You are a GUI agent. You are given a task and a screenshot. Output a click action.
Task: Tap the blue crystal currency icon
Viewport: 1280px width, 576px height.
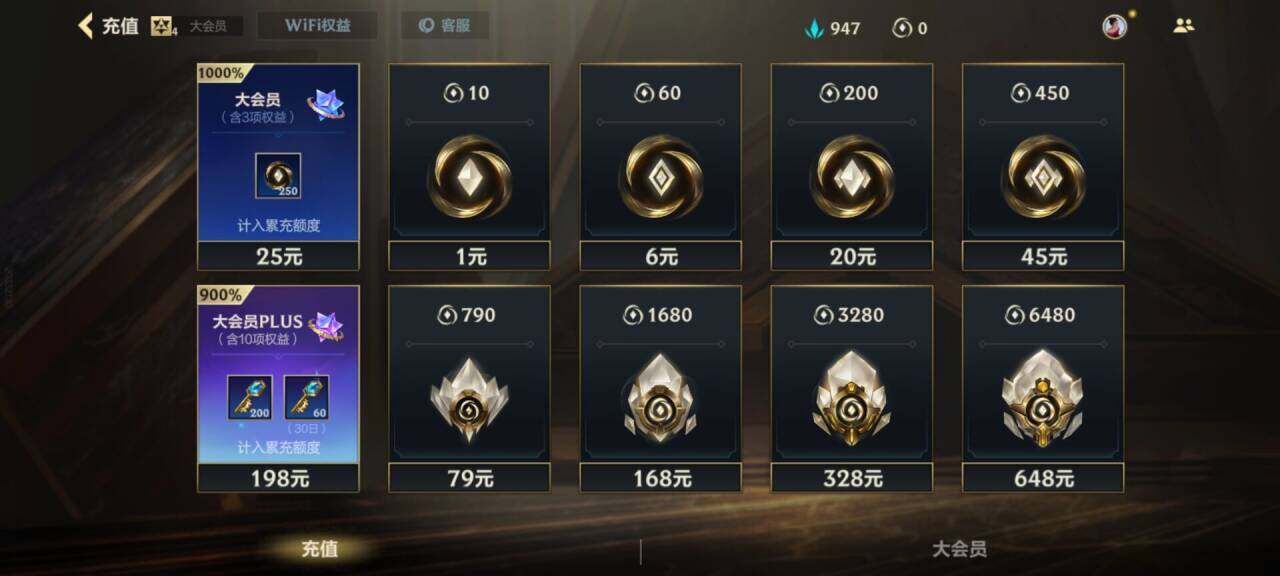click(814, 28)
